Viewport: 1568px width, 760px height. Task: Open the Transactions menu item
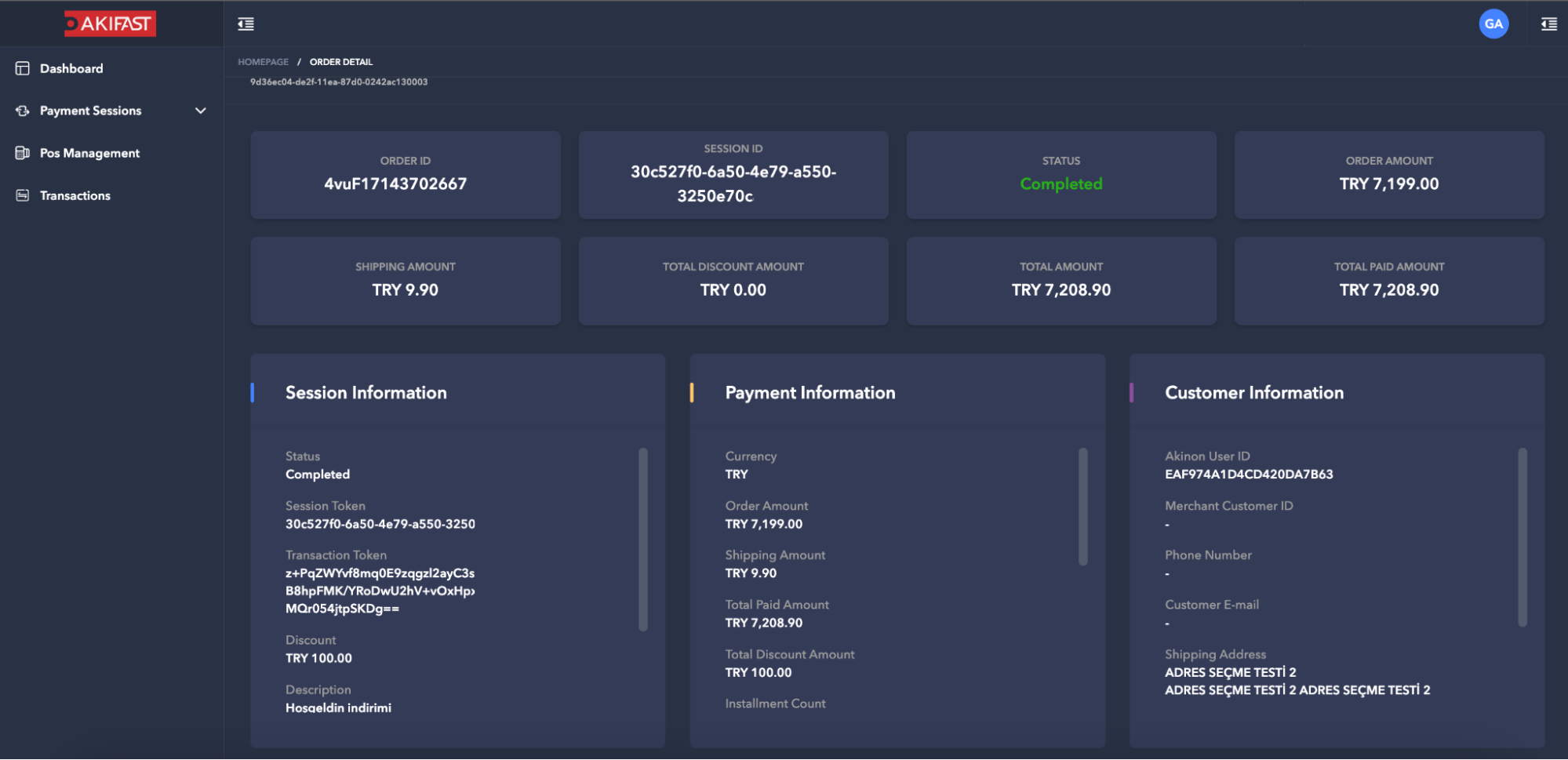coord(75,196)
